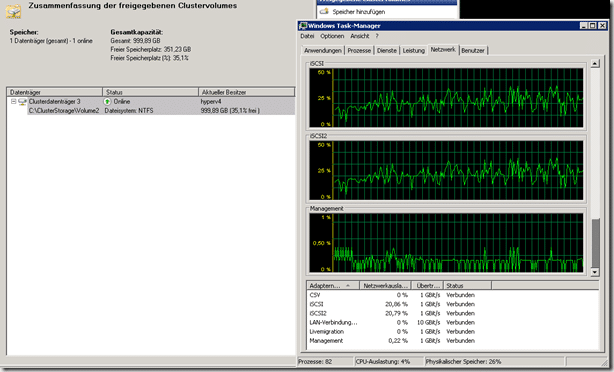Sort by Status column in cluster list
This screenshot has width=614, height=372.
(x=150, y=92)
